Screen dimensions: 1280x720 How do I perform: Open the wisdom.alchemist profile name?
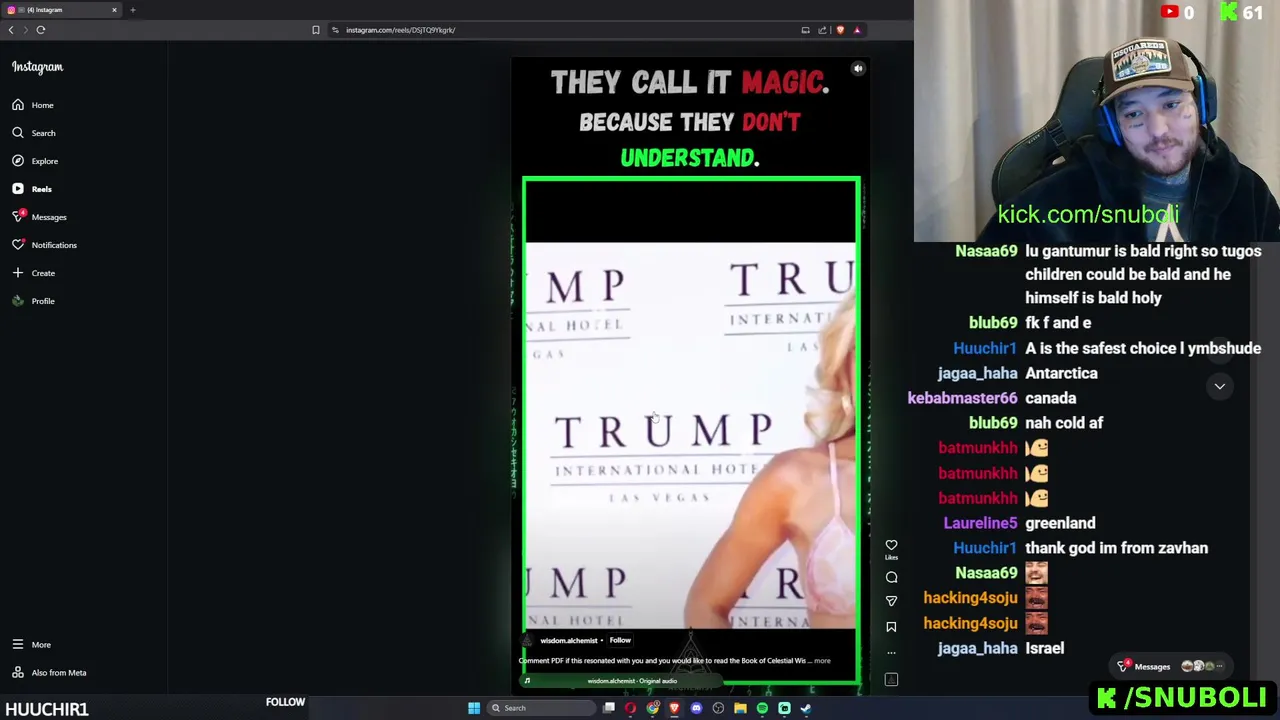pyautogui.click(x=568, y=640)
